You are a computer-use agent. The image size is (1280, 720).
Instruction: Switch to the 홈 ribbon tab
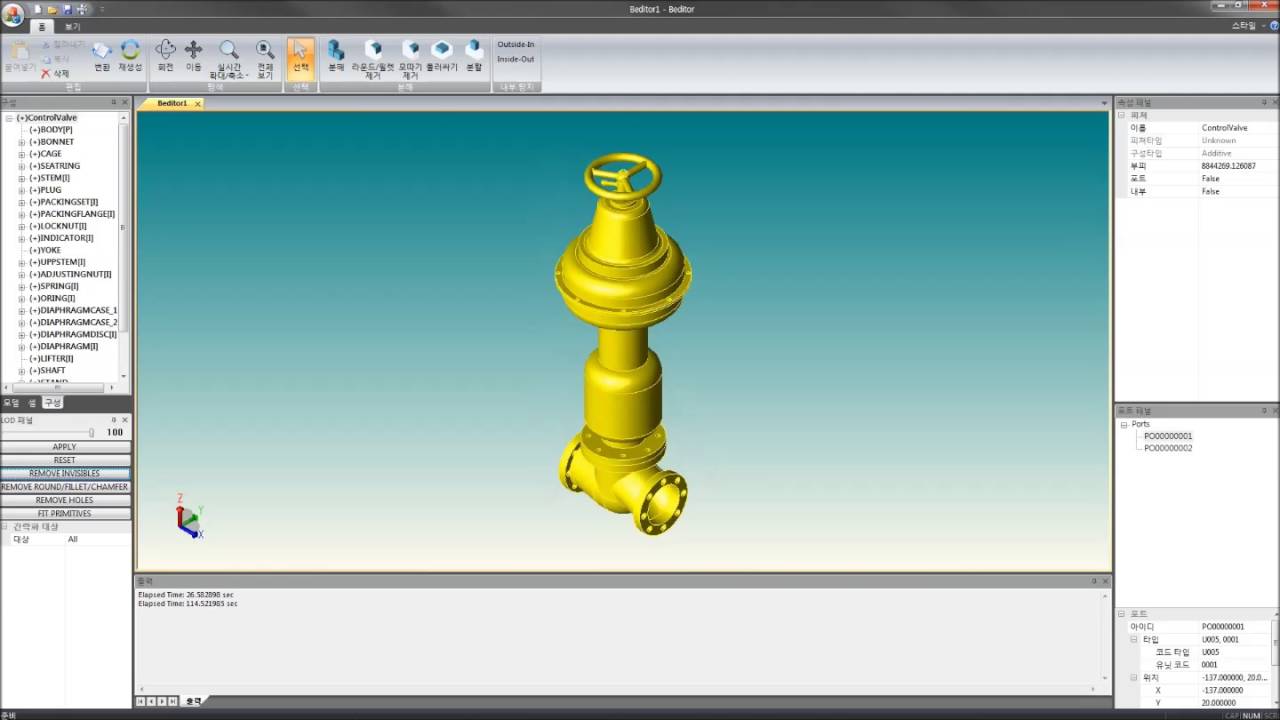coord(41,27)
